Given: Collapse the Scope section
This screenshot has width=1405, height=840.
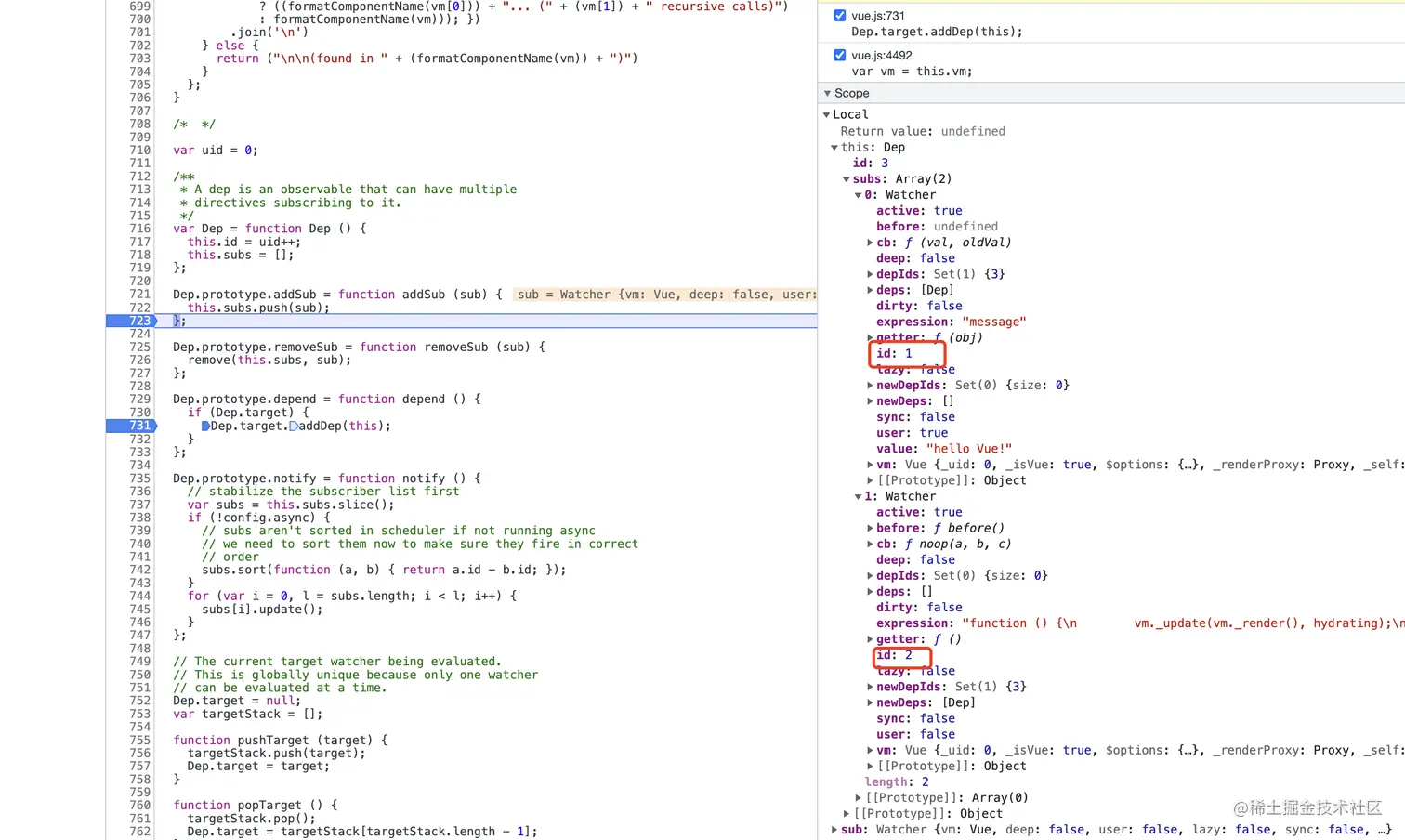Looking at the screenshot, I should [828, 94].
